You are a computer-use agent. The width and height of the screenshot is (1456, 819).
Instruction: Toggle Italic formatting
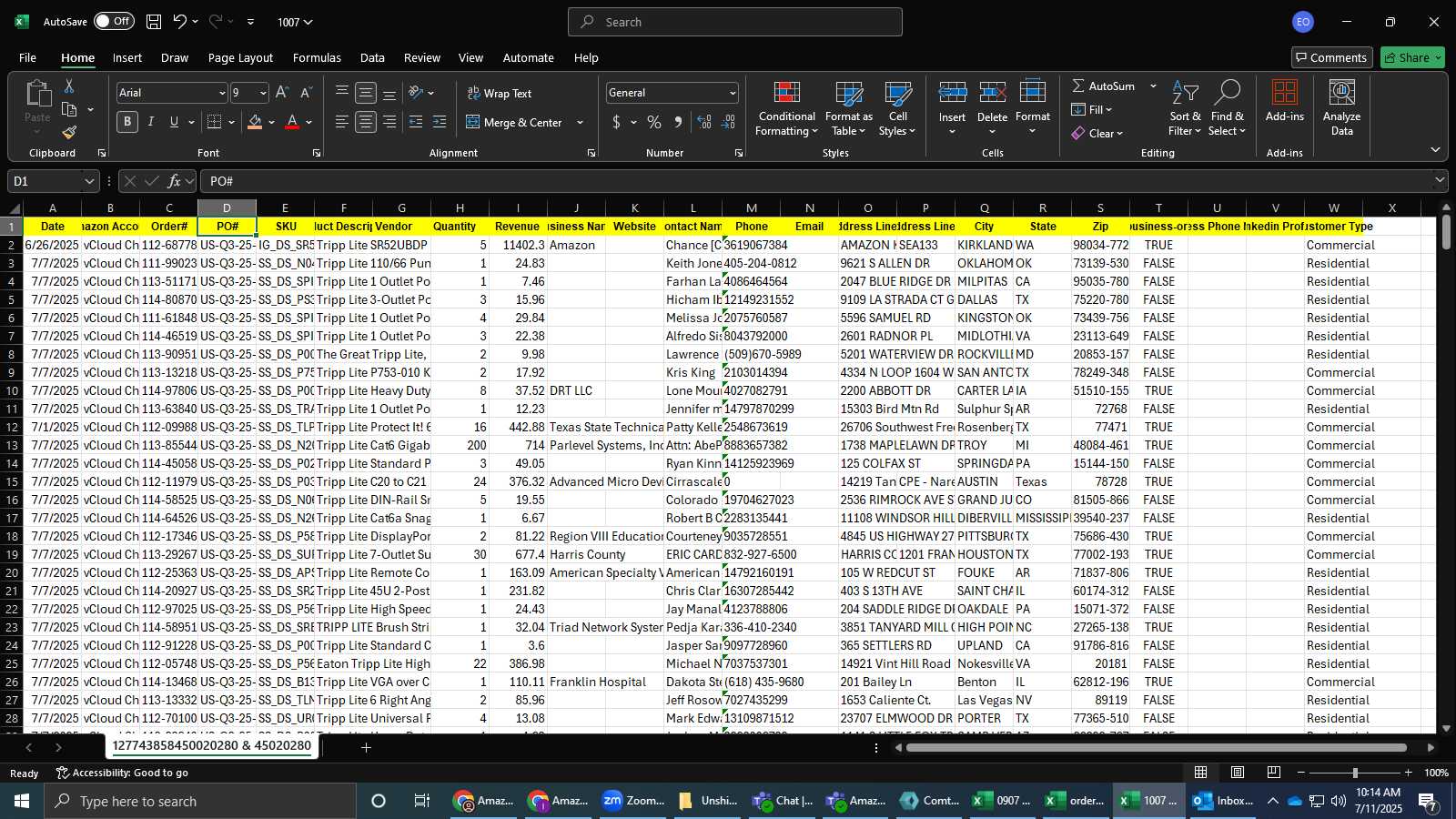coord(151,122)
